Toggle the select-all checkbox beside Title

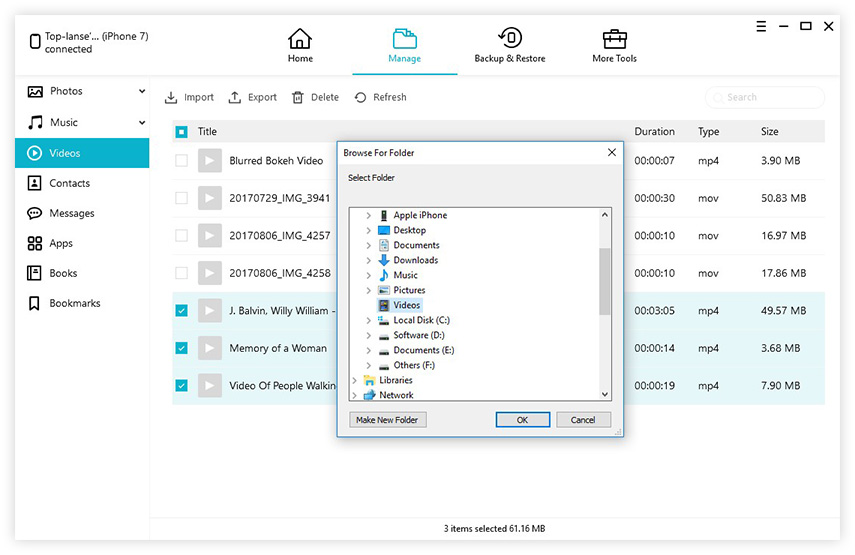(181, 132)
